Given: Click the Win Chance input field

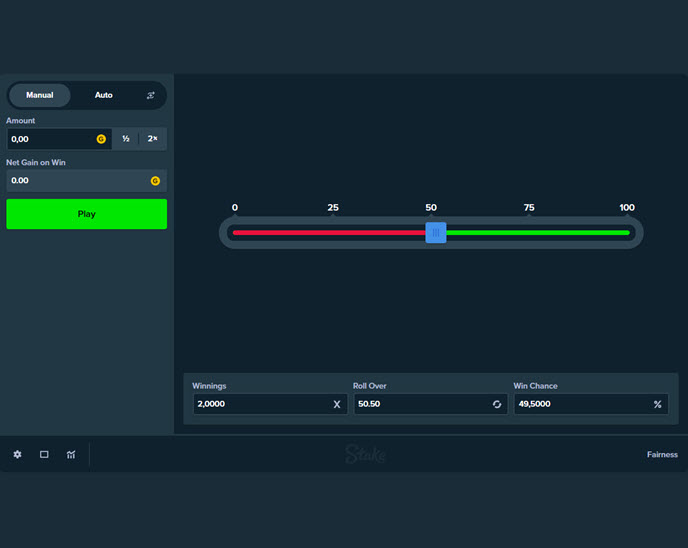Looking at the screenshot, I should click(580, 404).
